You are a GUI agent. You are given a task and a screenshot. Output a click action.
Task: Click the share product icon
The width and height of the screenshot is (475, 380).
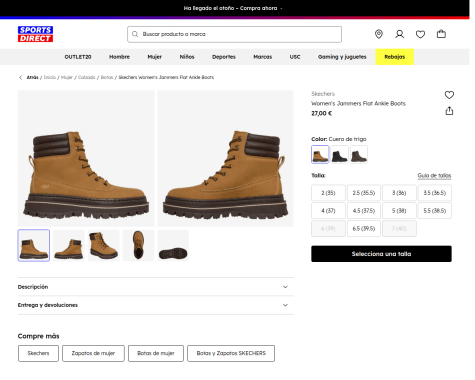click(449, 111)
